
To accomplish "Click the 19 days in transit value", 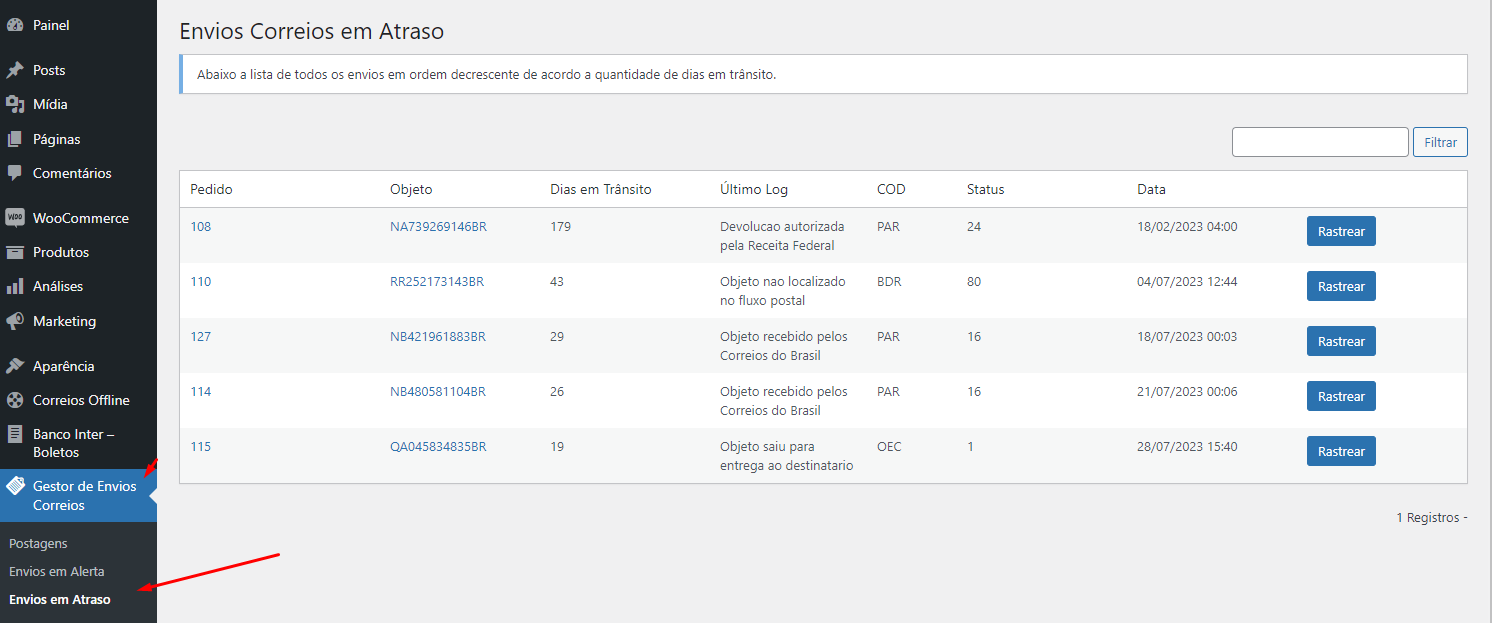I will [x=557, y=446].
